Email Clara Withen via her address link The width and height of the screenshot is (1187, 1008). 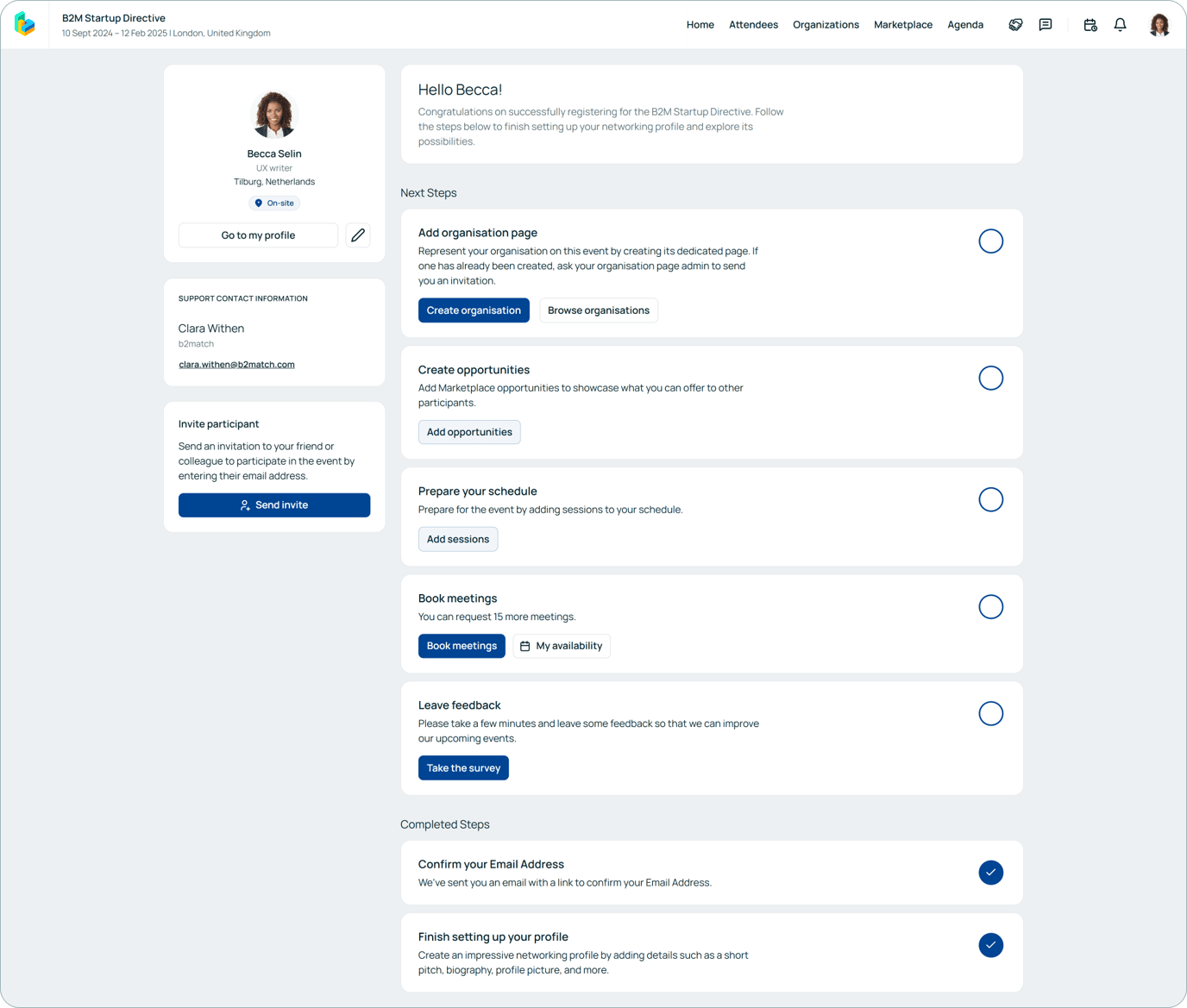click(236, 364)
